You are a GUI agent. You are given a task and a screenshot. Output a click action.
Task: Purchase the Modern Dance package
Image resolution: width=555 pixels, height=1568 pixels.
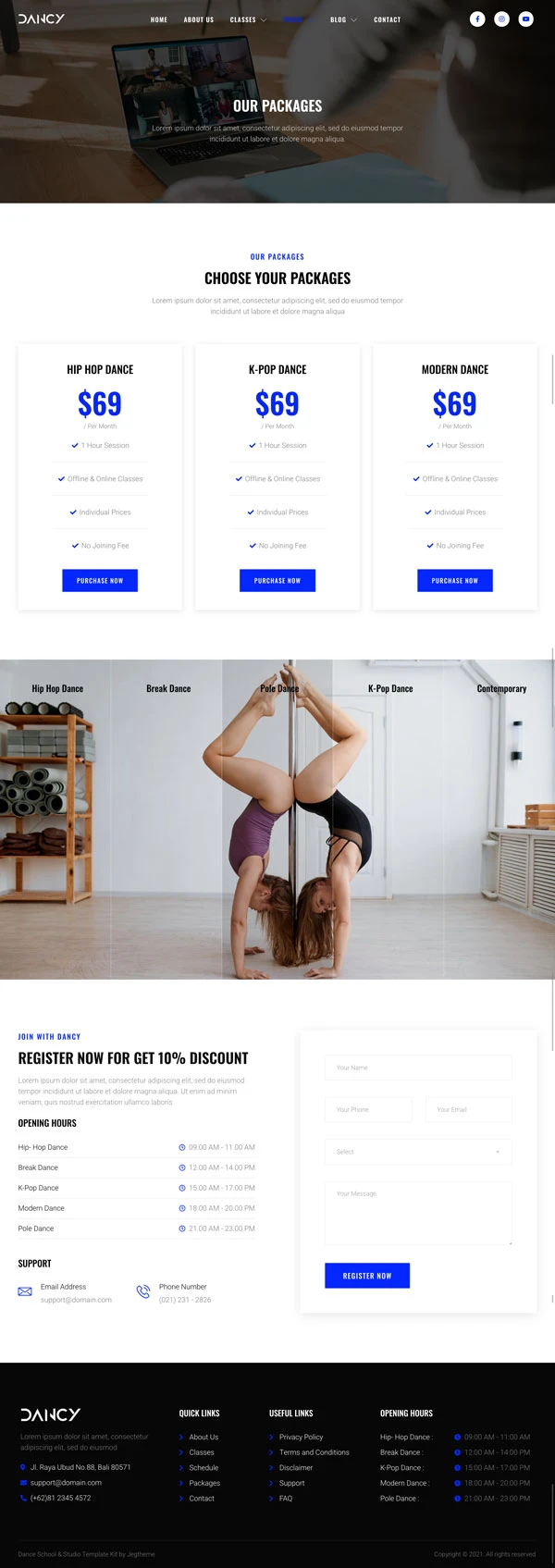click(x=455, y=580)
